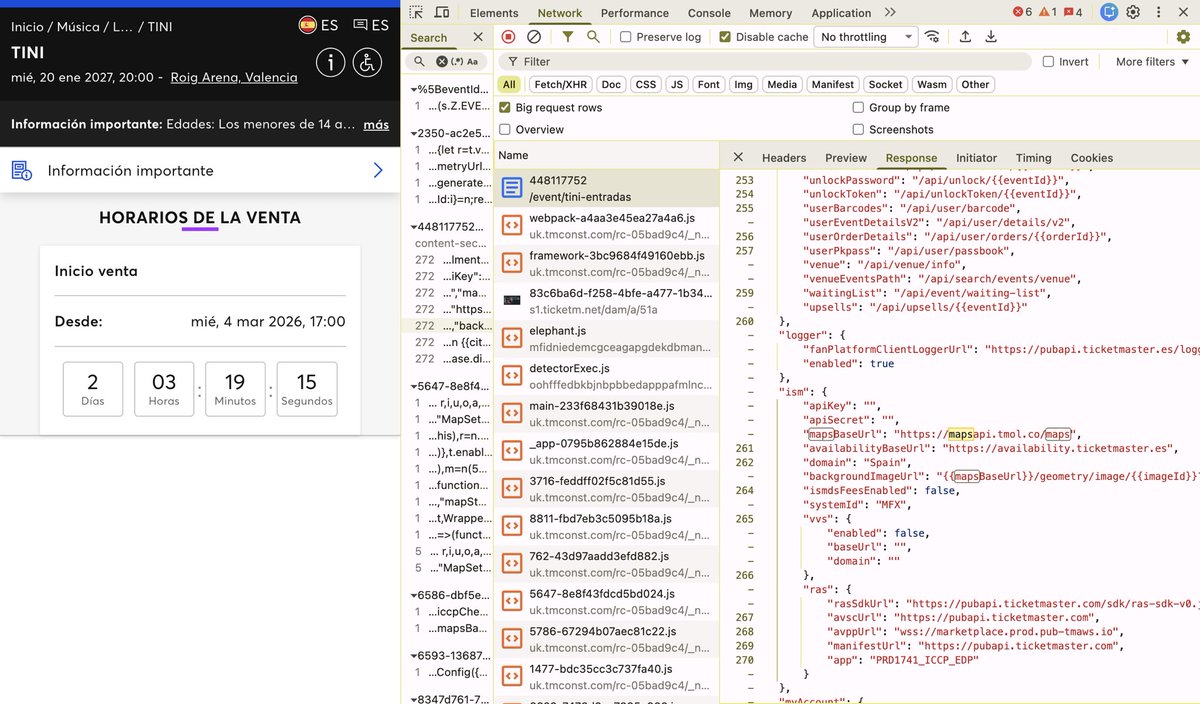Viewport: 1200px width, 704px height.
Task: Switch to the Console tab
Action: (x=709, y=13)
